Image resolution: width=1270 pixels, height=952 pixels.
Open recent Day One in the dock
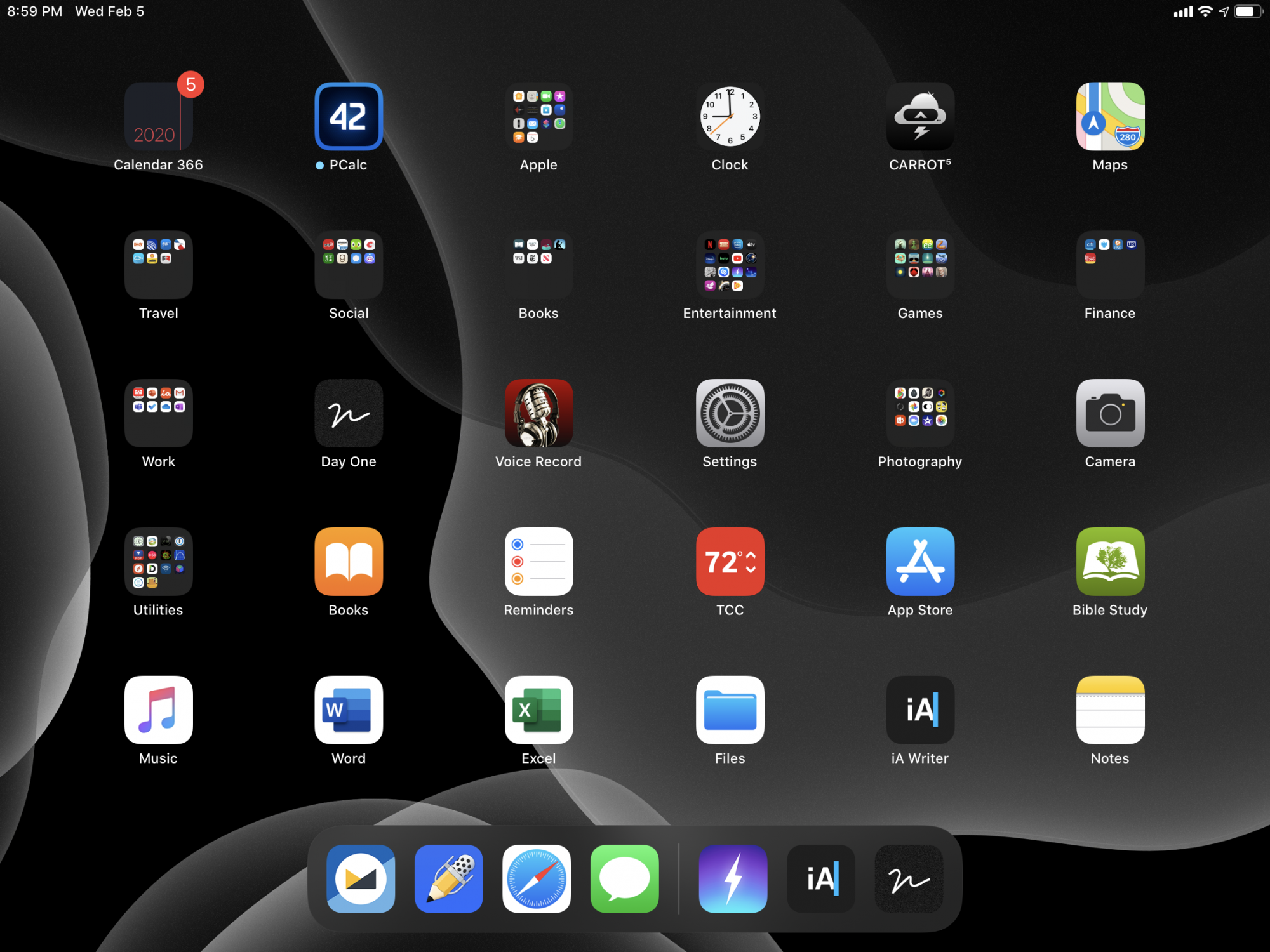(909, 879)
